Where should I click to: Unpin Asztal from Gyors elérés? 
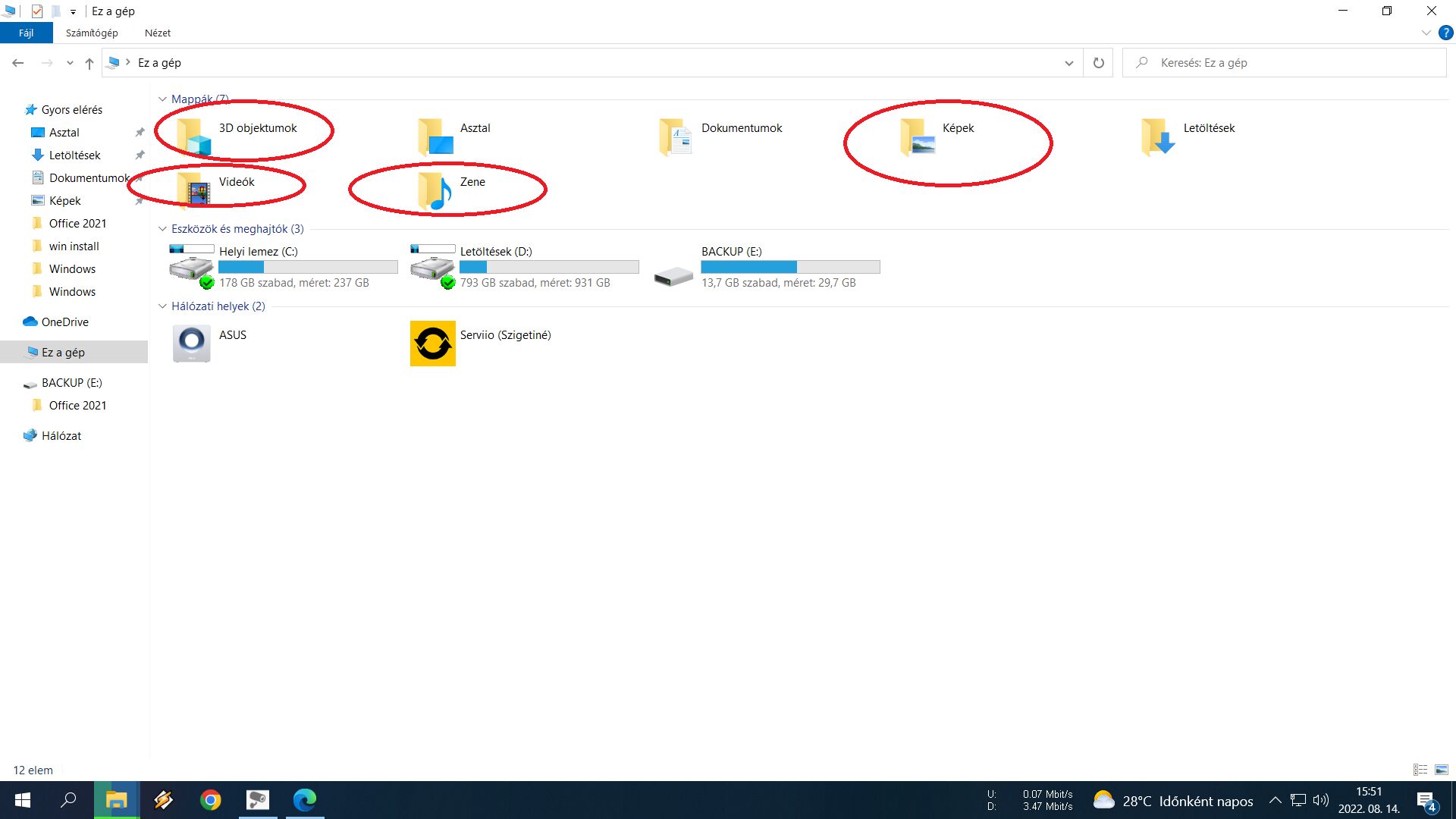pyautogui.click(x=140, y=133)
